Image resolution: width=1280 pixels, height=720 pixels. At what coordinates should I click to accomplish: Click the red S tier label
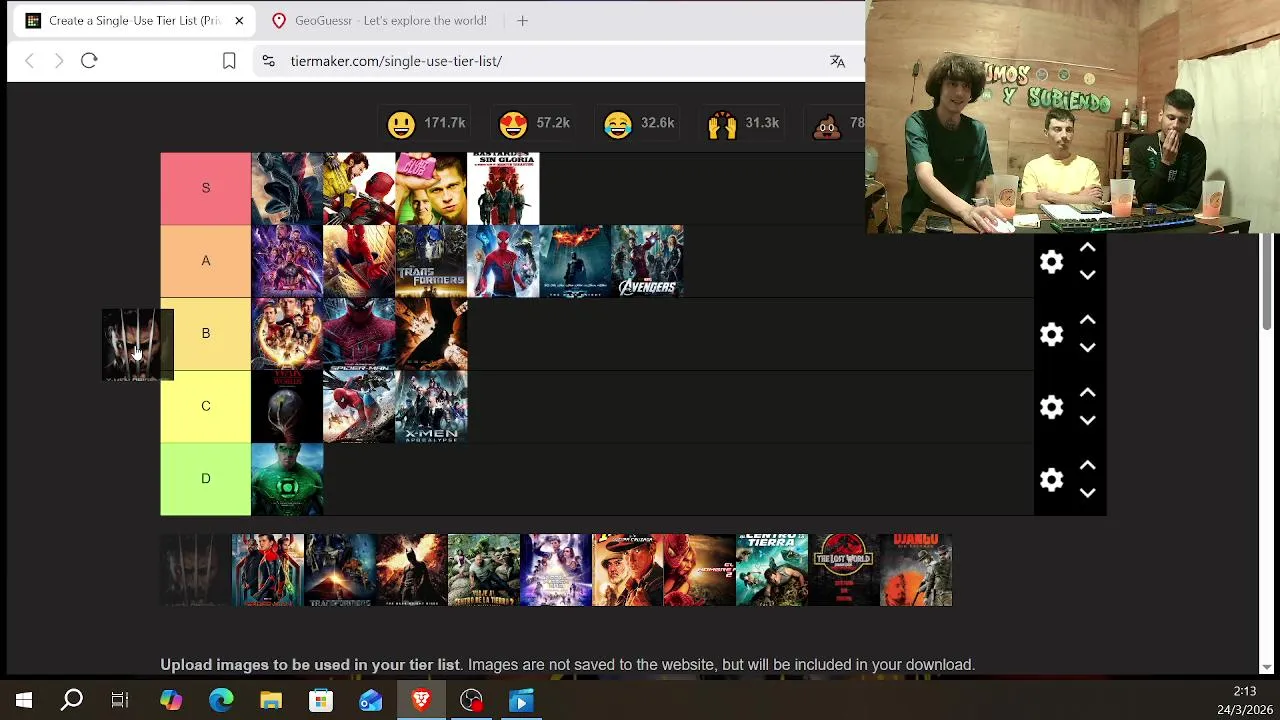coord(205,188)
